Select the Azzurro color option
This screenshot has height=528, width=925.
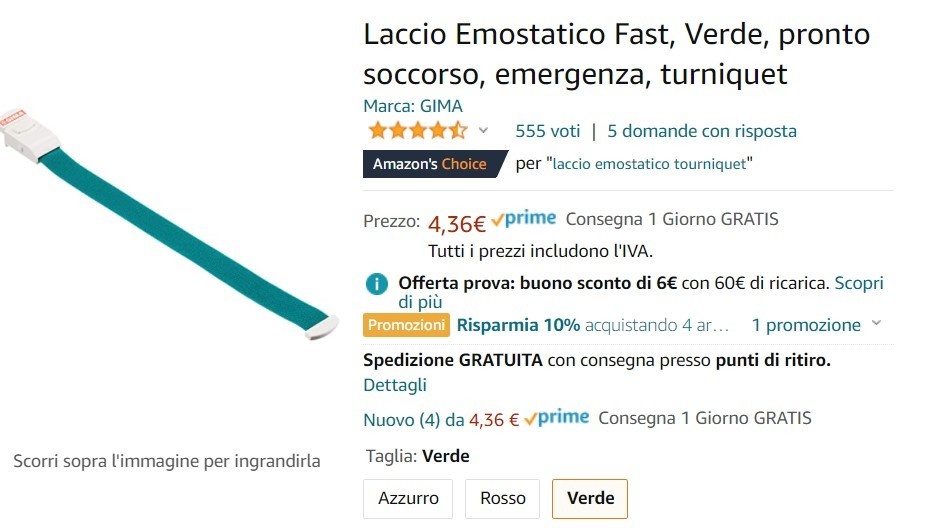coord(408,498)
